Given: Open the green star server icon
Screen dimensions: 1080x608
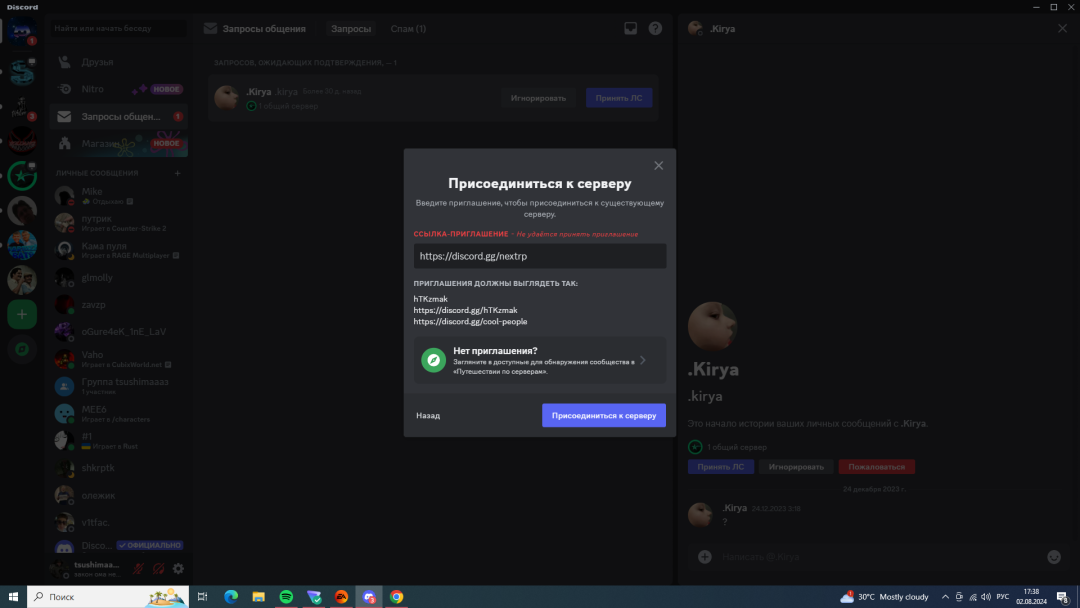Looking at the screenshot, I should pos(22,176).
